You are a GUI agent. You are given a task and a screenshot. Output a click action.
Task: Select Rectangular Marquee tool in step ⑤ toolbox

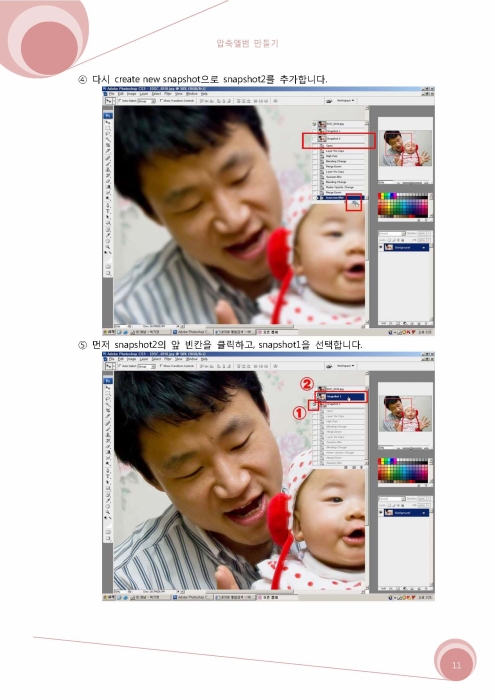(108, 393)
